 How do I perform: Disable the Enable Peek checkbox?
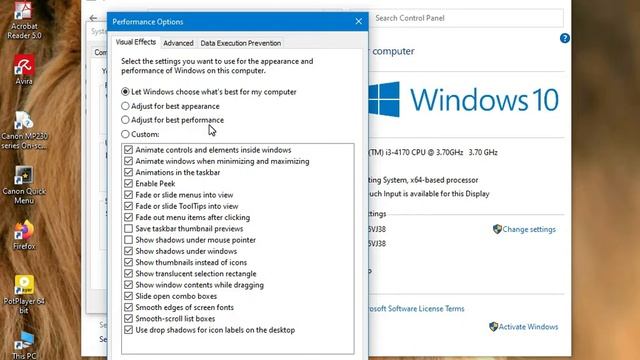tap(129, 184)
